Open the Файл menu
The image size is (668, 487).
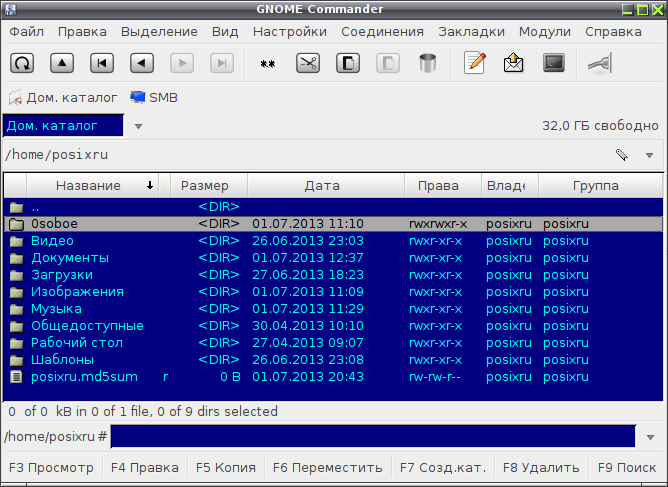(26, 32)
